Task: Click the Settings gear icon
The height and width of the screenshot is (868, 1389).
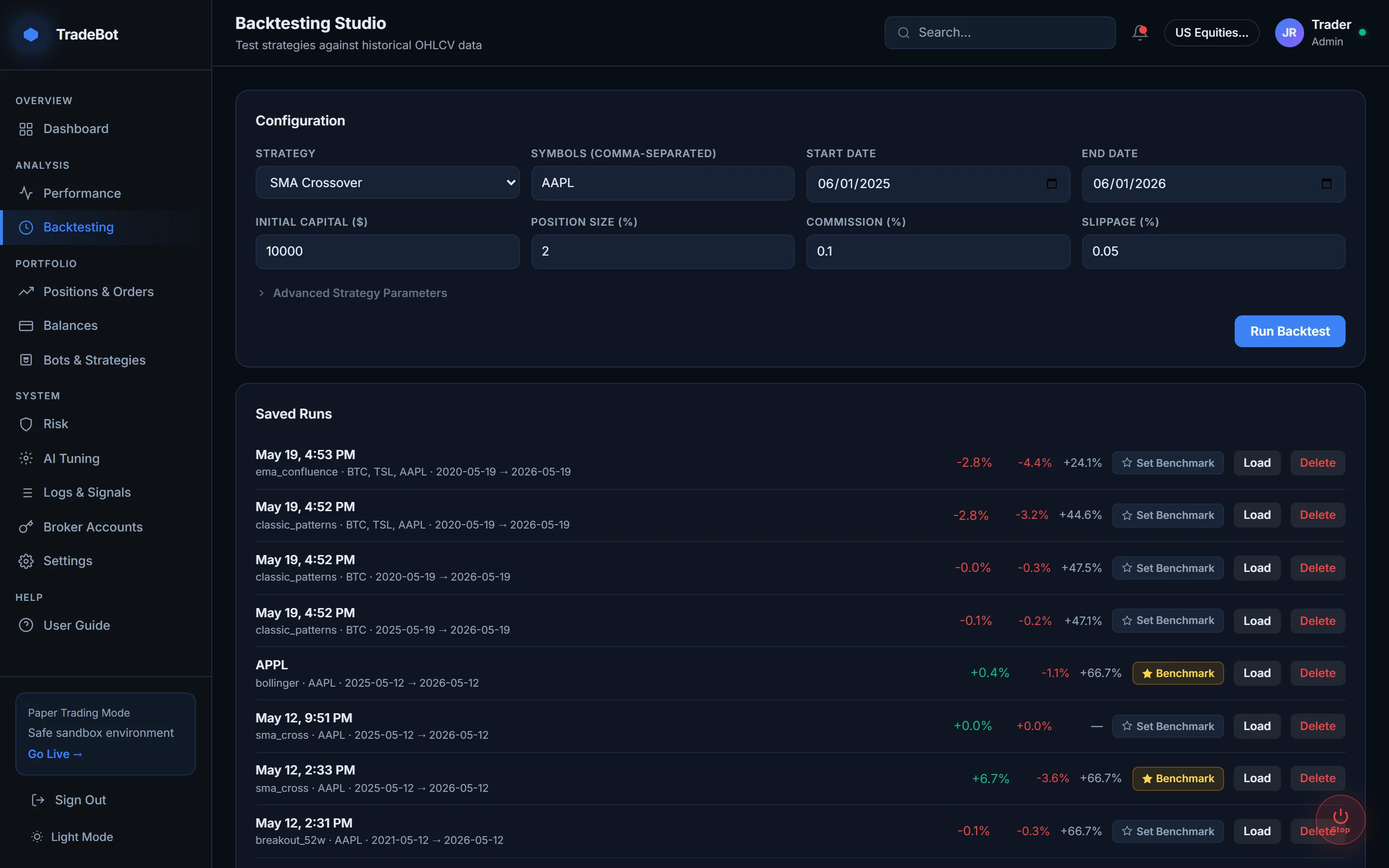Action: click(x=26, y=561)
